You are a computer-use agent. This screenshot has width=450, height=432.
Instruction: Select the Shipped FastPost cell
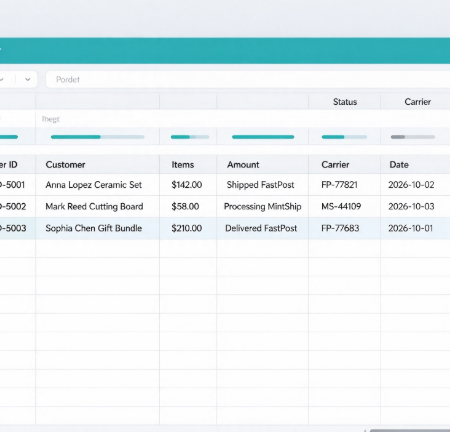[260, 185]
